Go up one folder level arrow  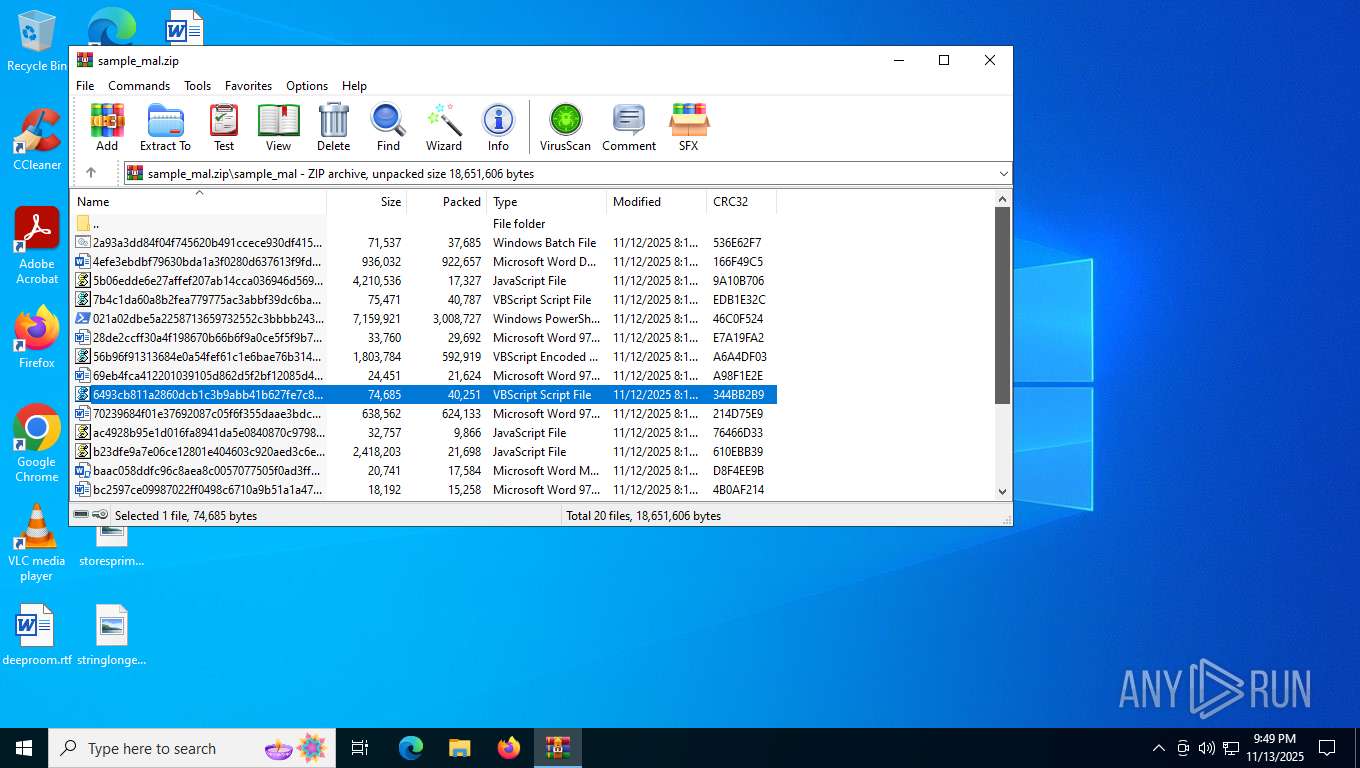(91, 173)
